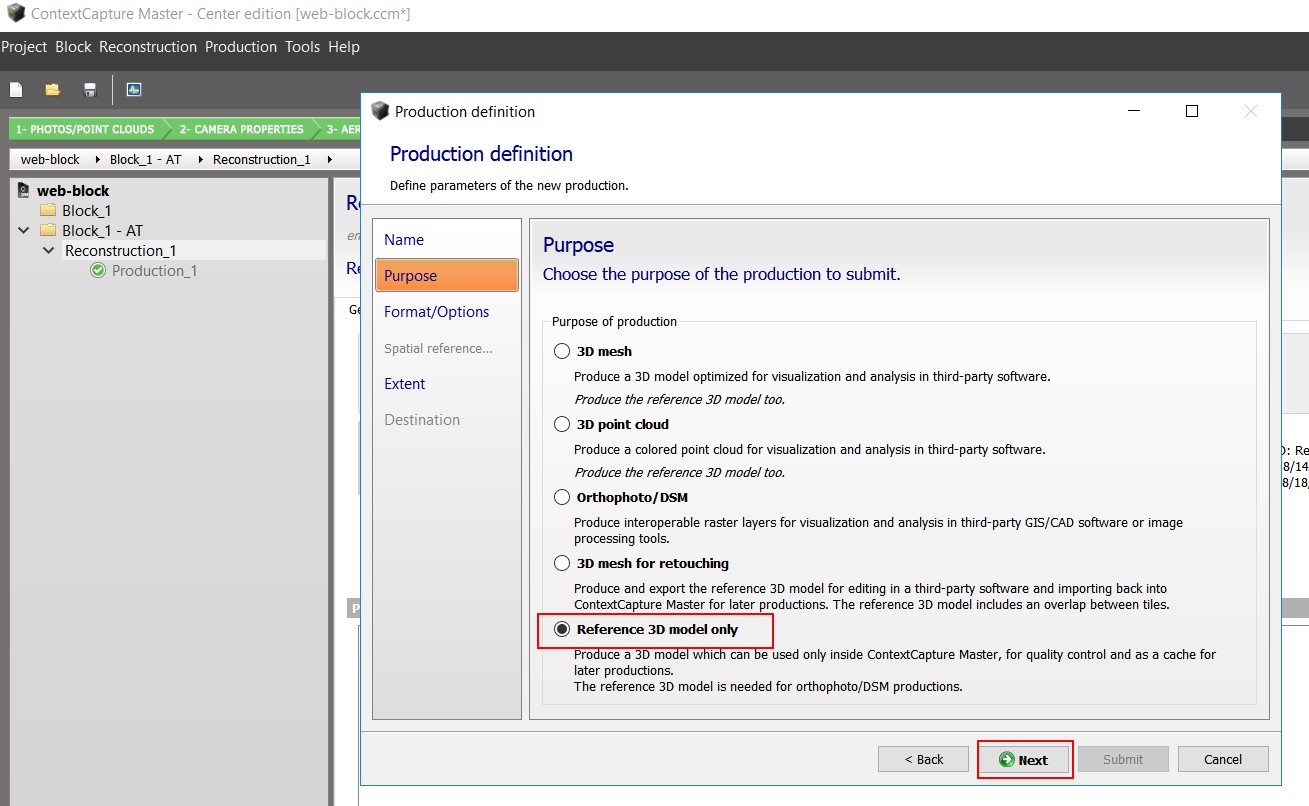Click the ContextCapture icon in dialog title
Image resolution: width=1309 pixels, height=806 pixels.
point(379,111)
